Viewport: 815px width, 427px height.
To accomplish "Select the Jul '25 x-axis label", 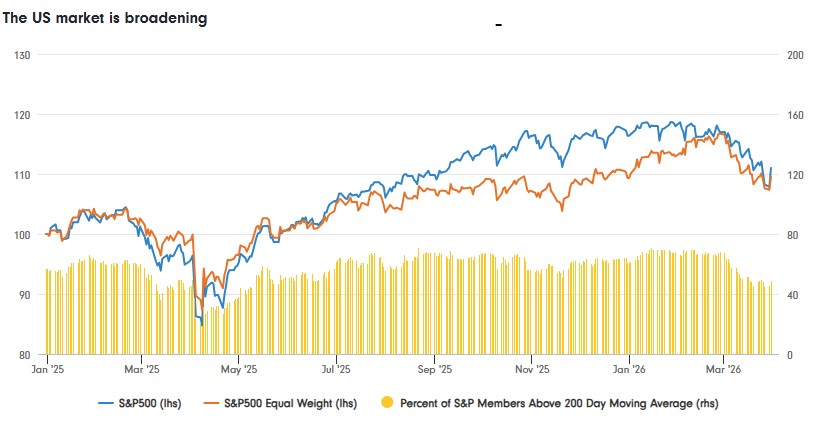I will coord(336,369).
